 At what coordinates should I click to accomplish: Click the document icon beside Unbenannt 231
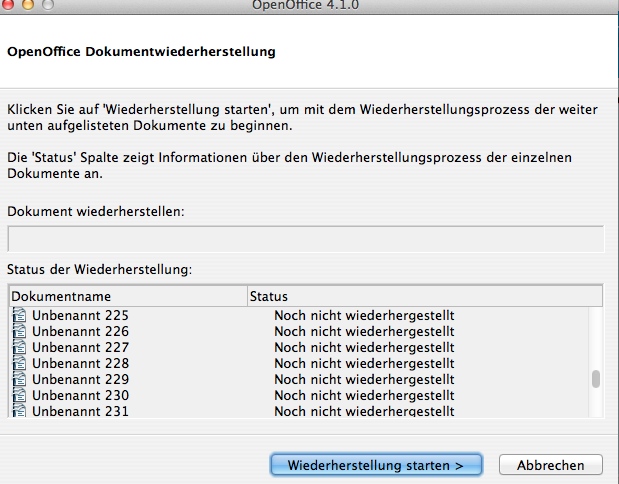(x=19, y=411)
